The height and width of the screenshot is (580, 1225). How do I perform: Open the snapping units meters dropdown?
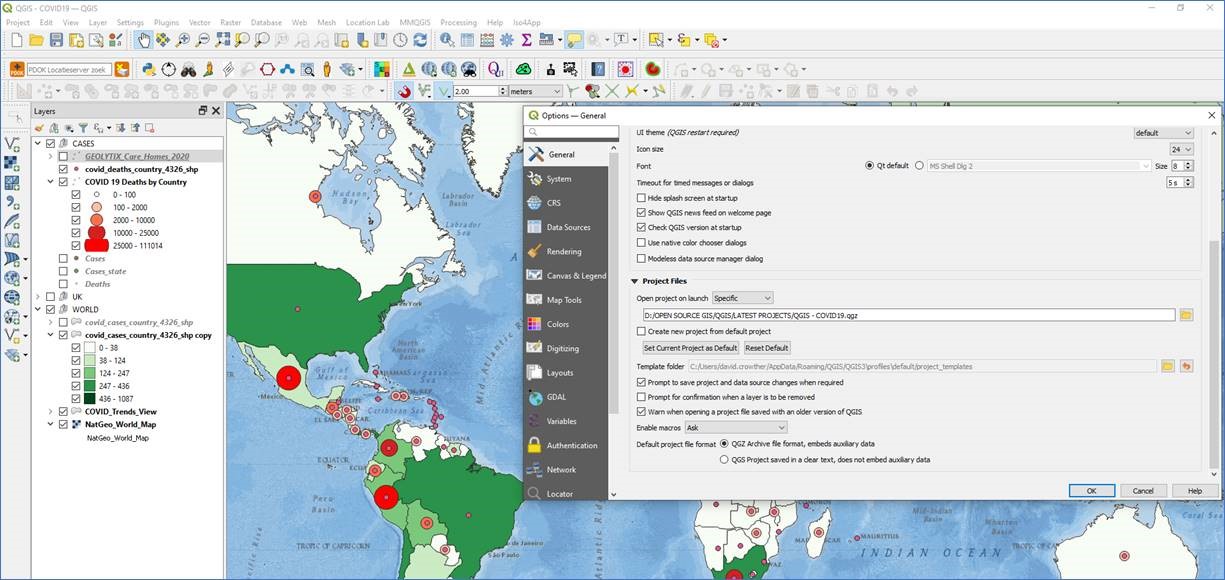(x=536, y=91)
